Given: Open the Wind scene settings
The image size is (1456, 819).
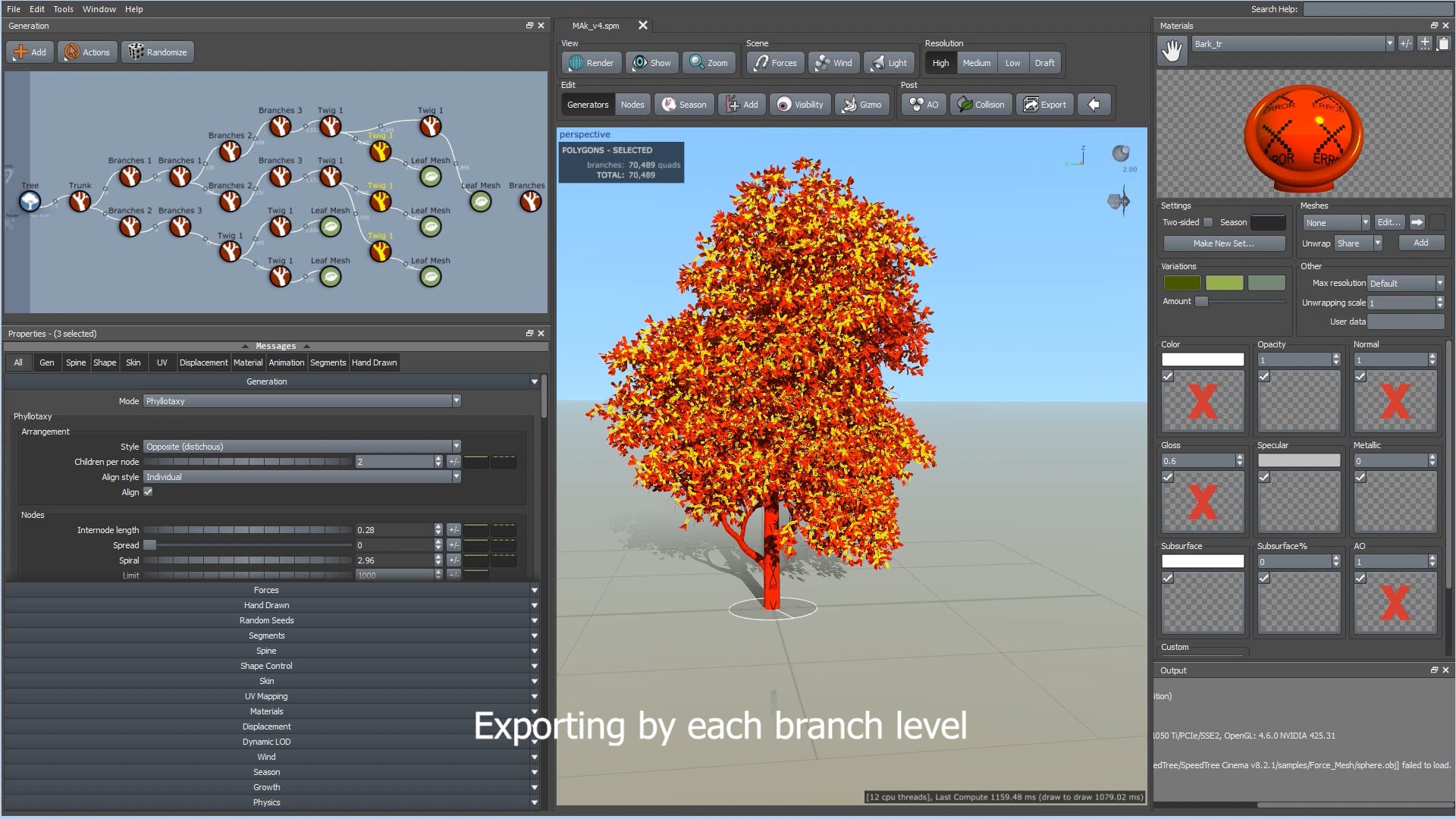Looking at the screenshot, I should click(x=833, y=62).
